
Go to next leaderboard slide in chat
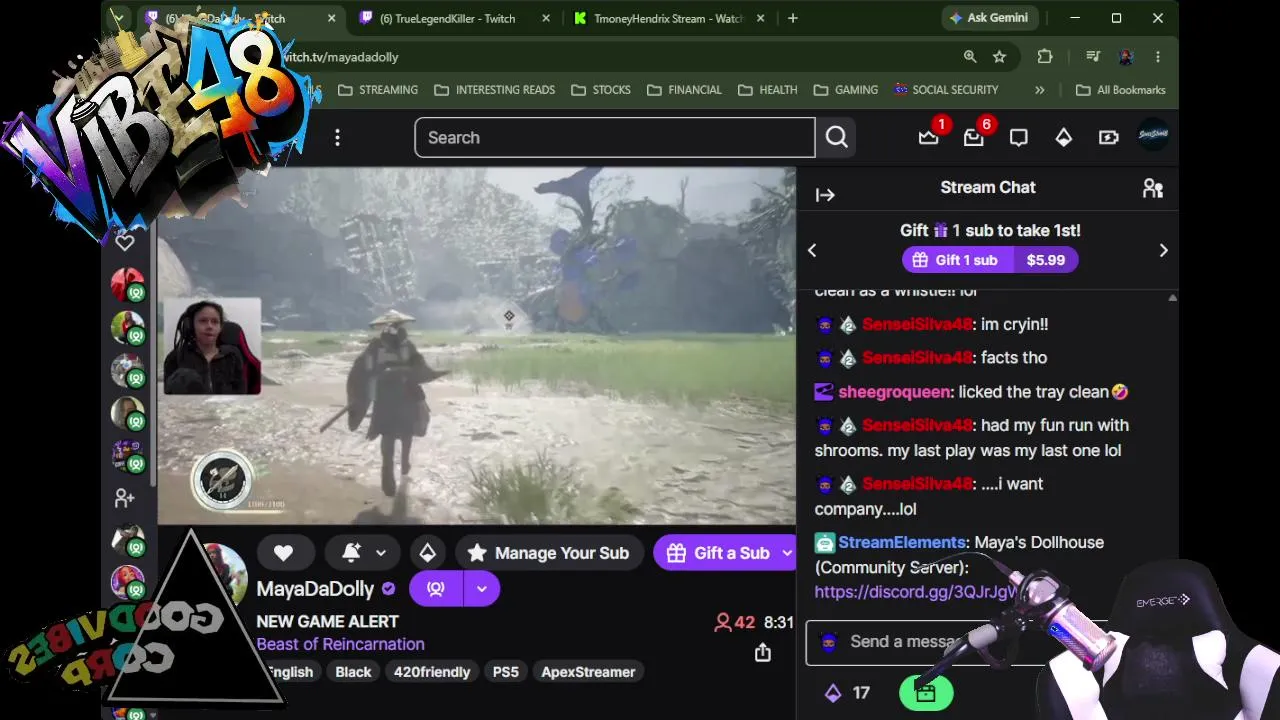click(1163, 250)
